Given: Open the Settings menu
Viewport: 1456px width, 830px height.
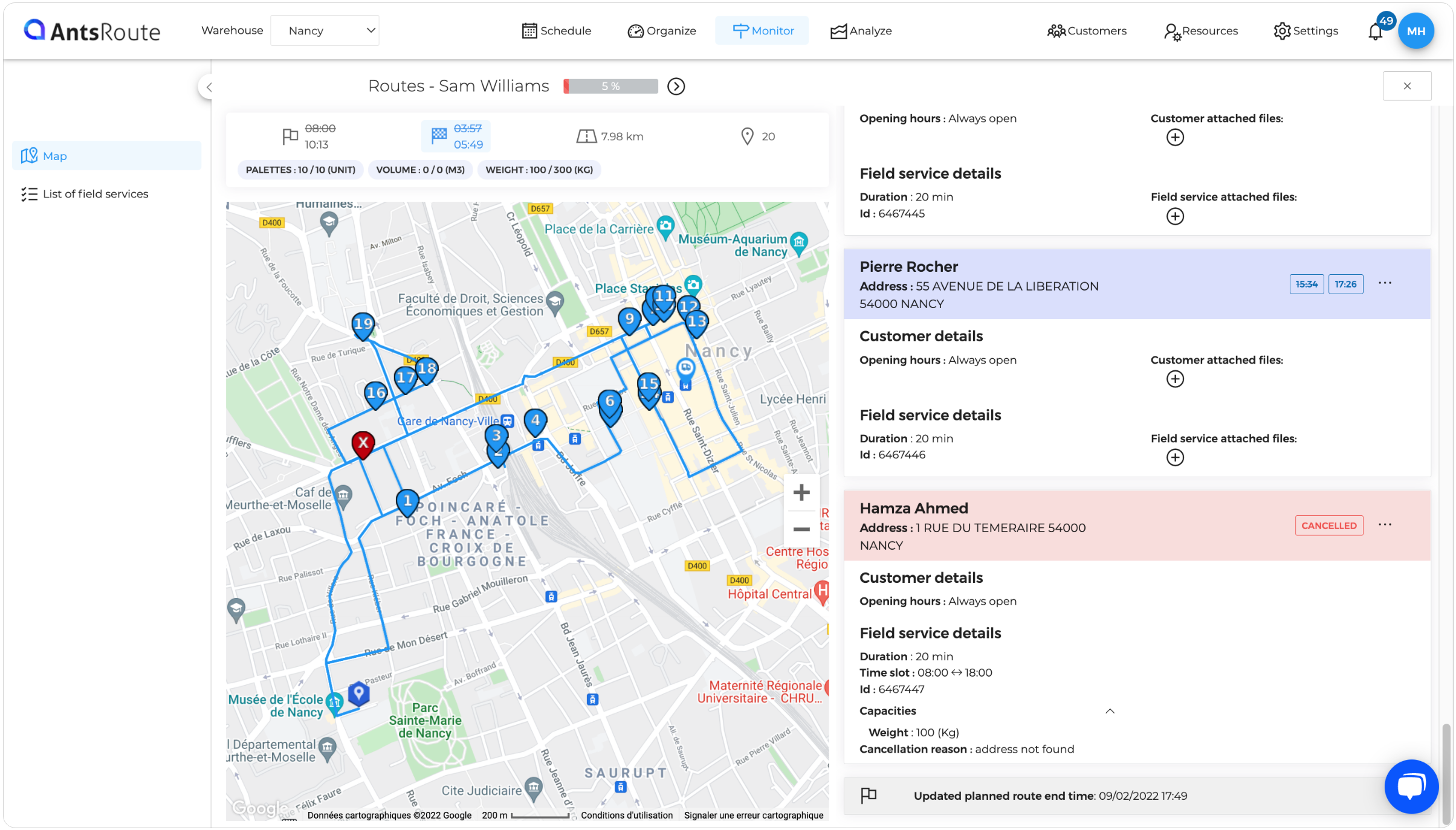Looking at the screenshot, I should pos(1306,31).
